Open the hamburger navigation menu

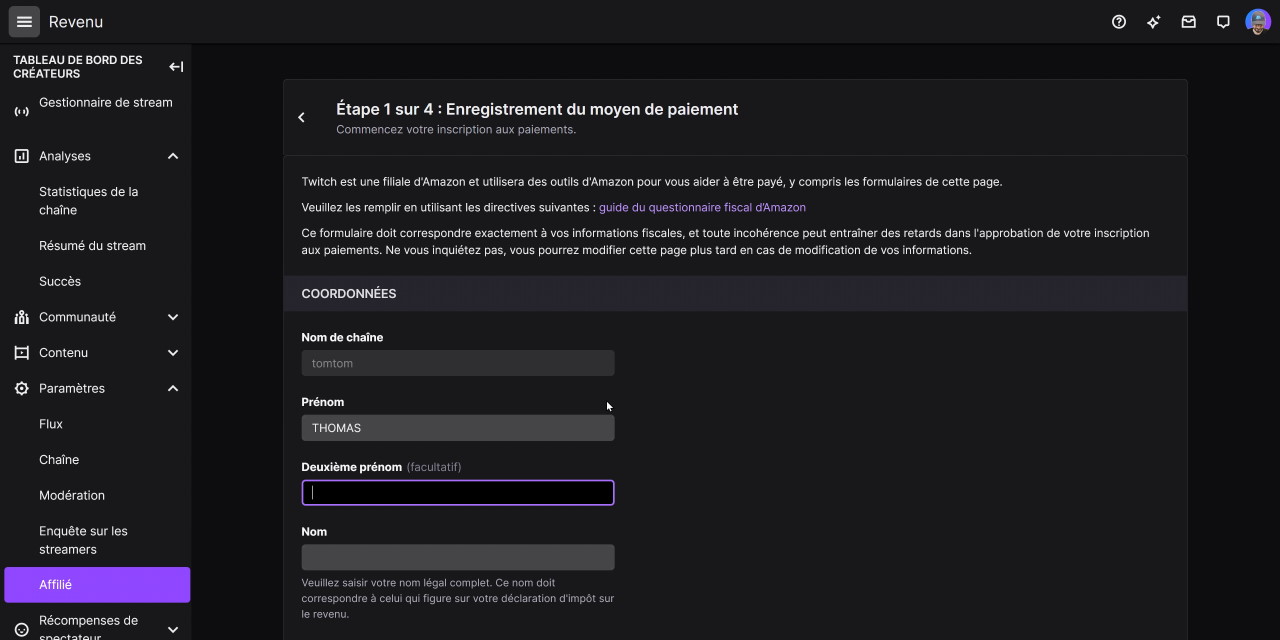24,22
